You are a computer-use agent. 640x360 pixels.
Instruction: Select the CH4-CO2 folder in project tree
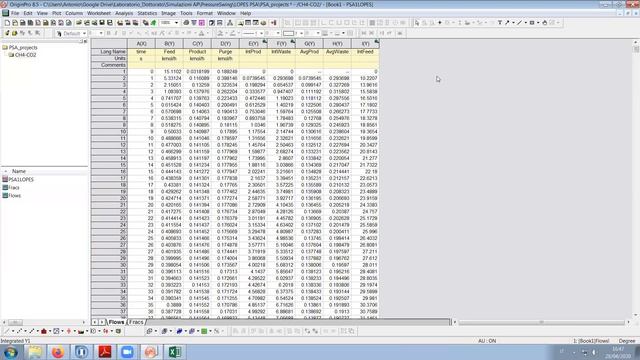tap(25, 55)
